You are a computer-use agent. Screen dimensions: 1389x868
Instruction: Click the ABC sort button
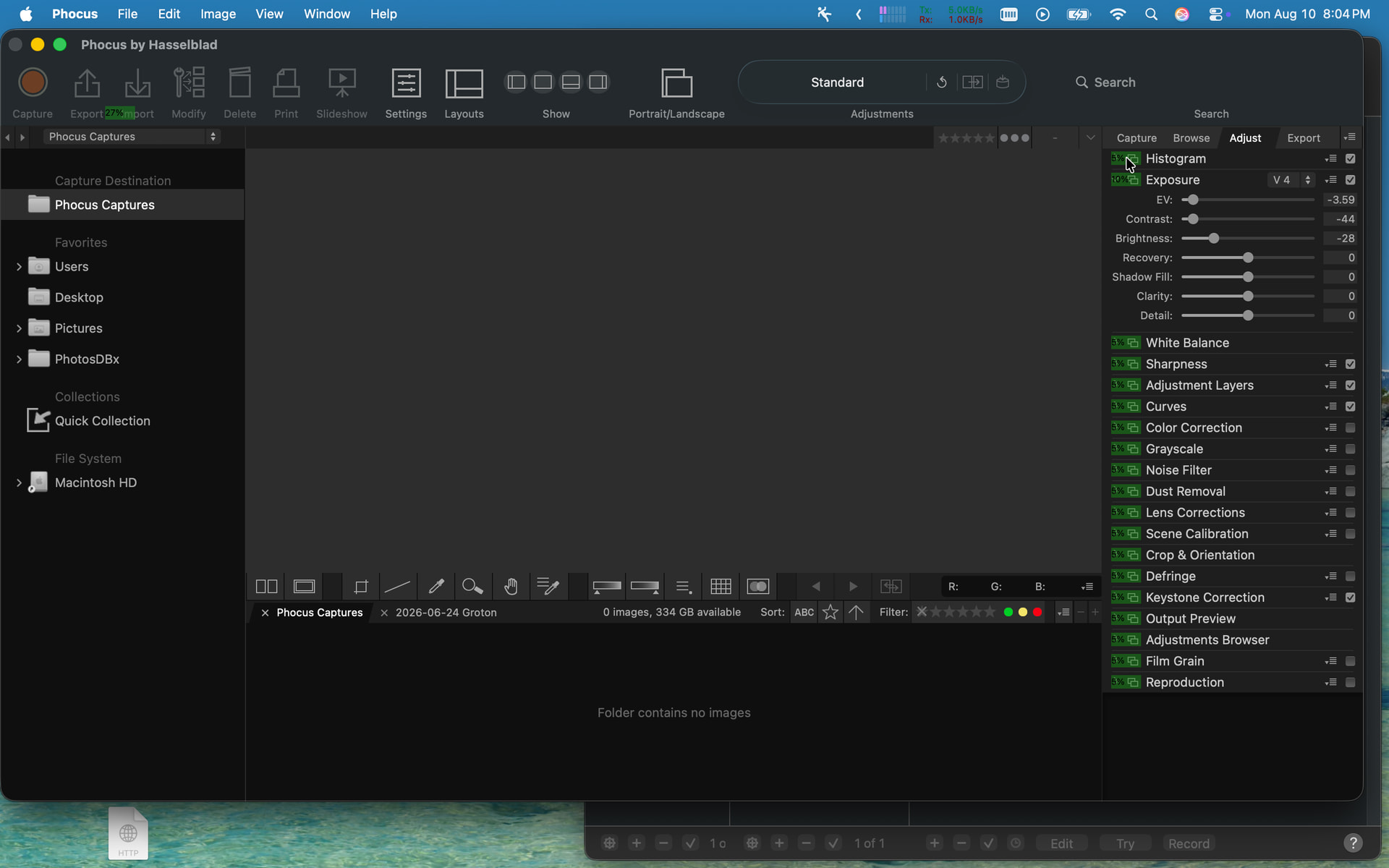coord(804,613)
